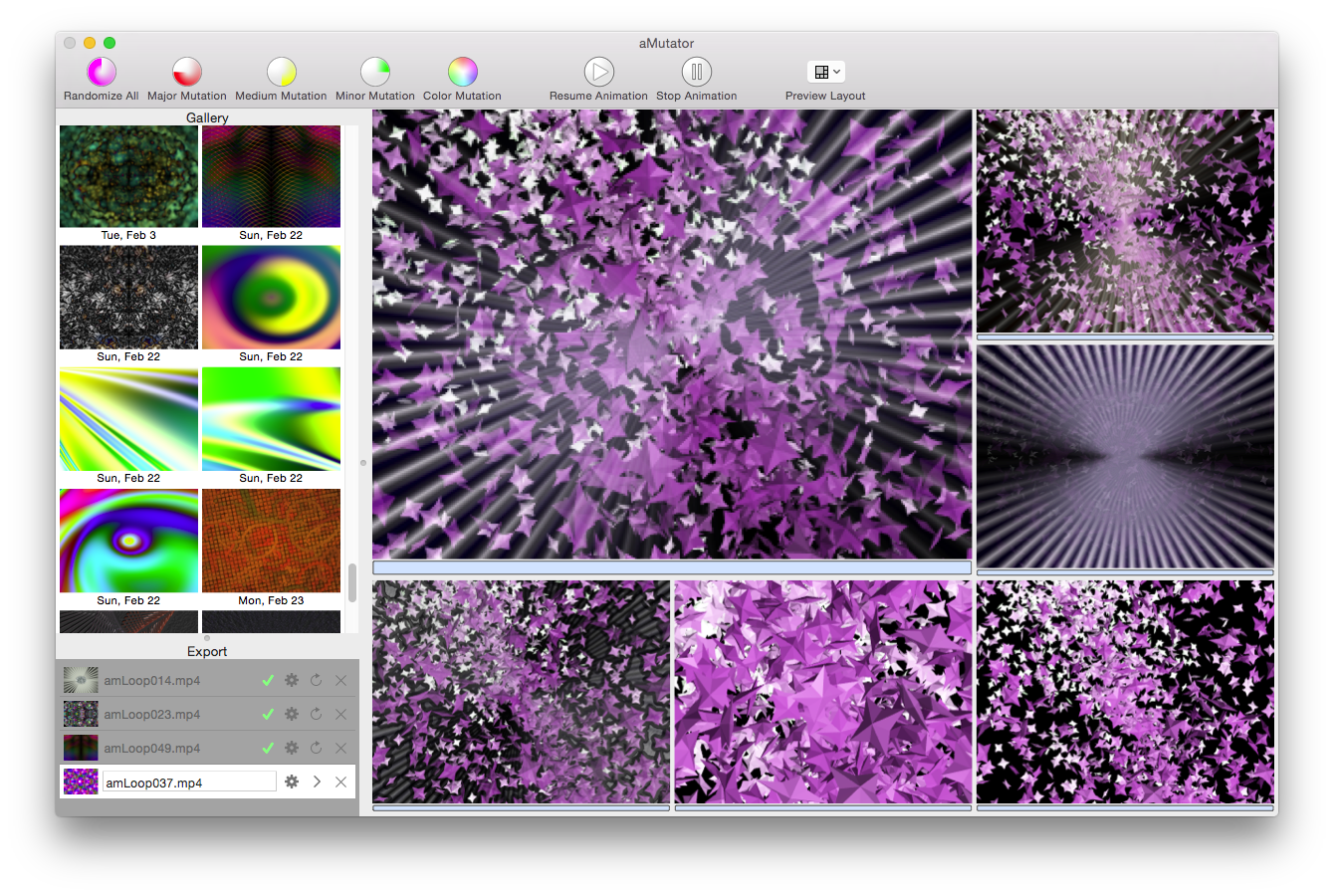This screenshot has width=1334, height=896.
Task: Apply a Color Mutation
Action: pyautogui.click(x=462, y=72)
